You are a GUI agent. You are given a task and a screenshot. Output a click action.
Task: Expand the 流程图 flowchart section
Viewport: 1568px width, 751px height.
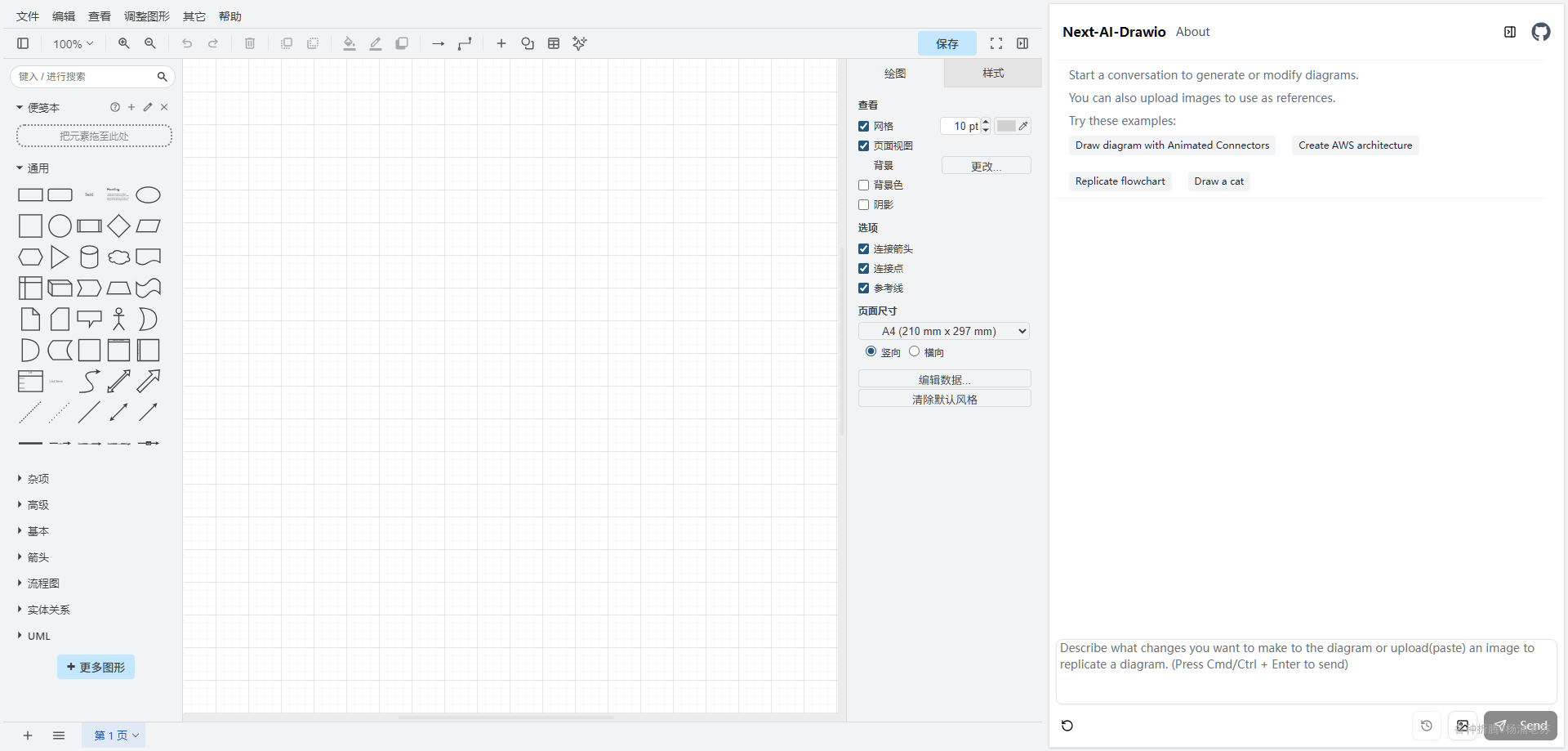point(38,583)
